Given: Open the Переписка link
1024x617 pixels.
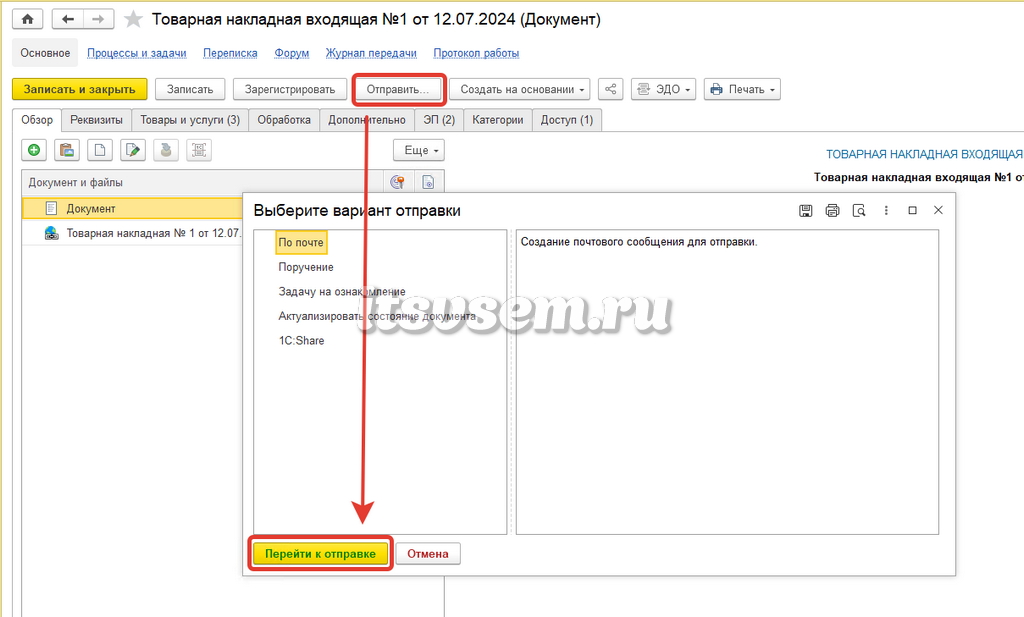Looking at the screenshot, I should pos(230,54).
